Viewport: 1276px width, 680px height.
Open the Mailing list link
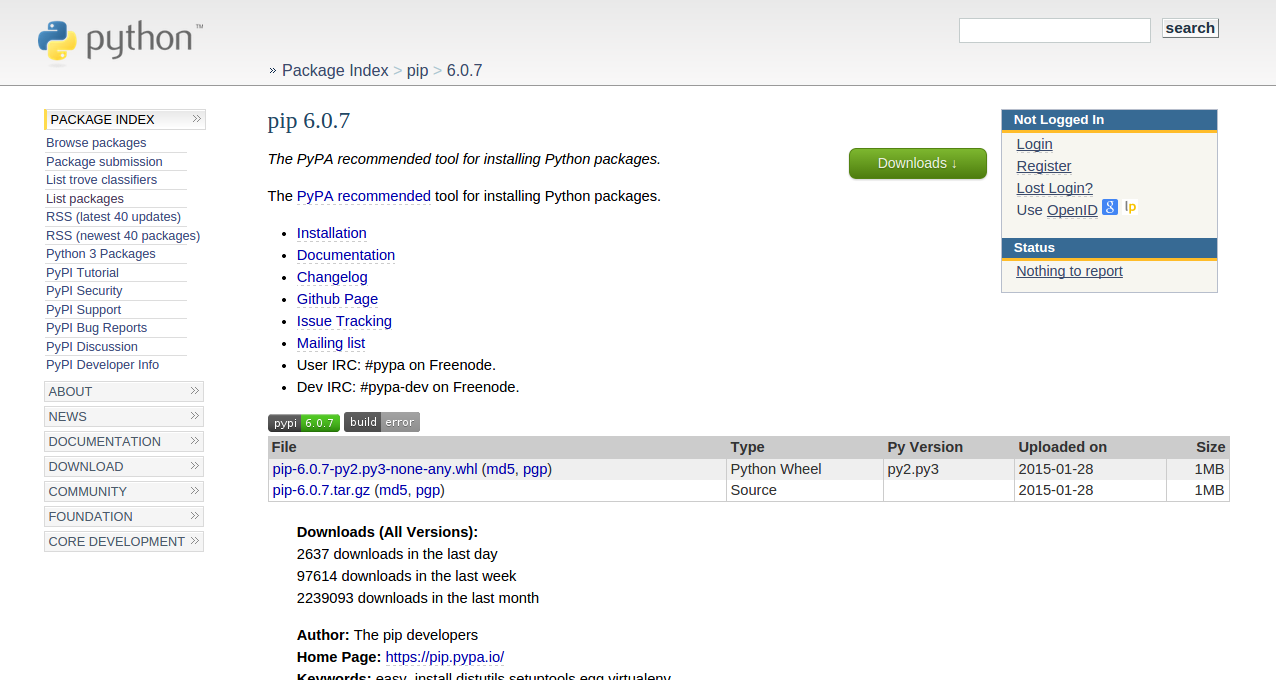(331, 343)
